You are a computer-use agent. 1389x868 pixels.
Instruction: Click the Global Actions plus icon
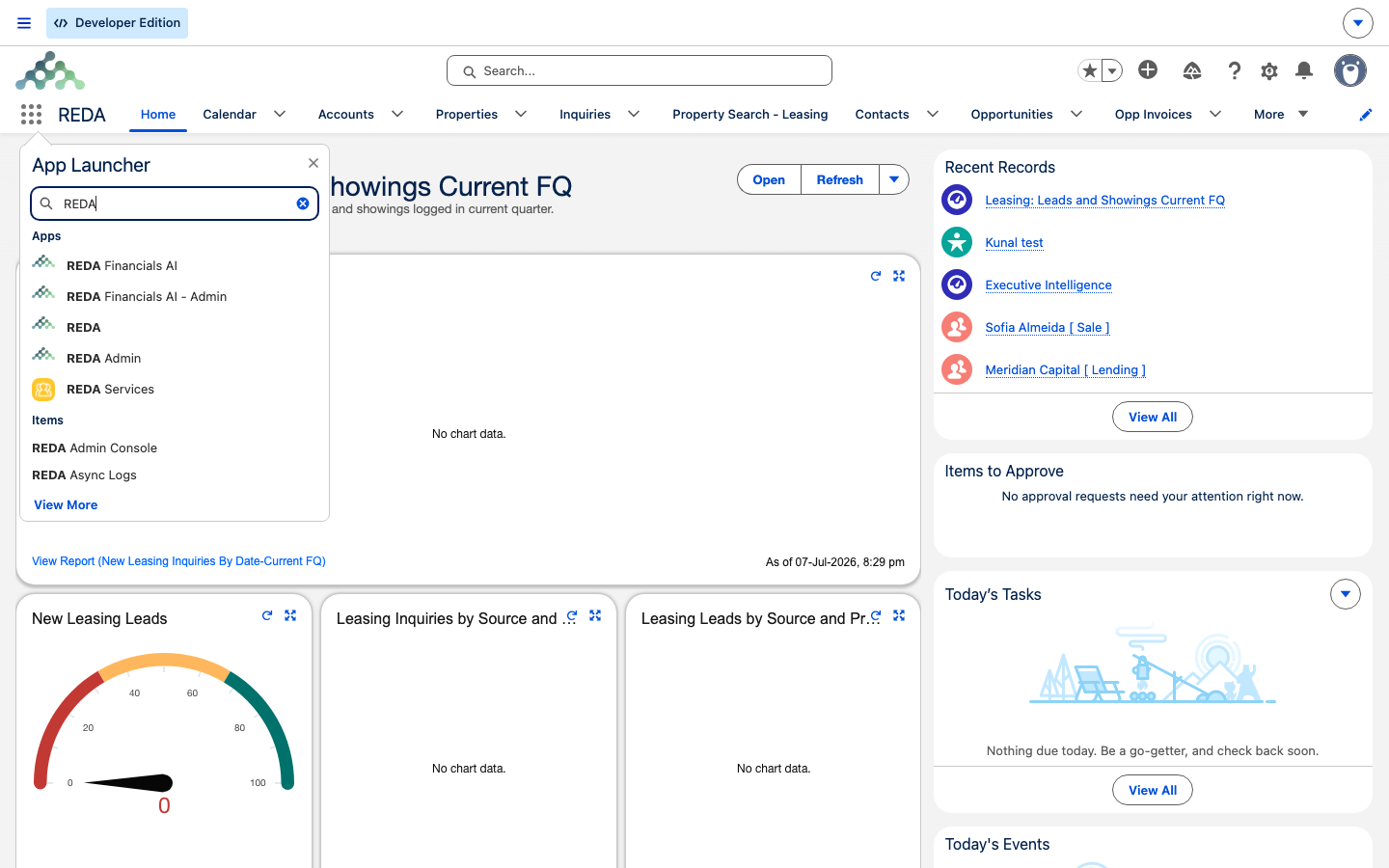click(1148, 69)
